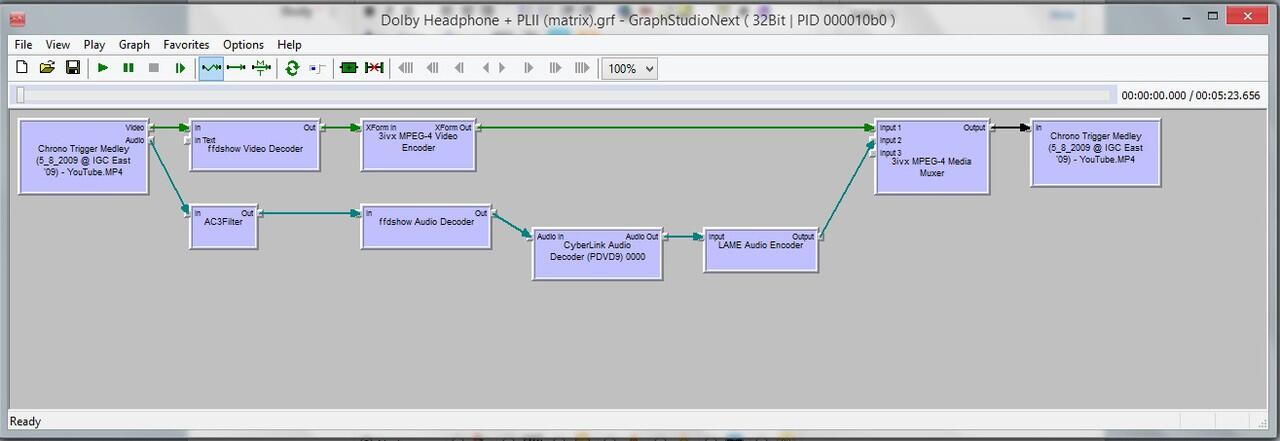Select the LAME Audio Encoder filter
Screen dimensions: 1280x441
point(760,250)
